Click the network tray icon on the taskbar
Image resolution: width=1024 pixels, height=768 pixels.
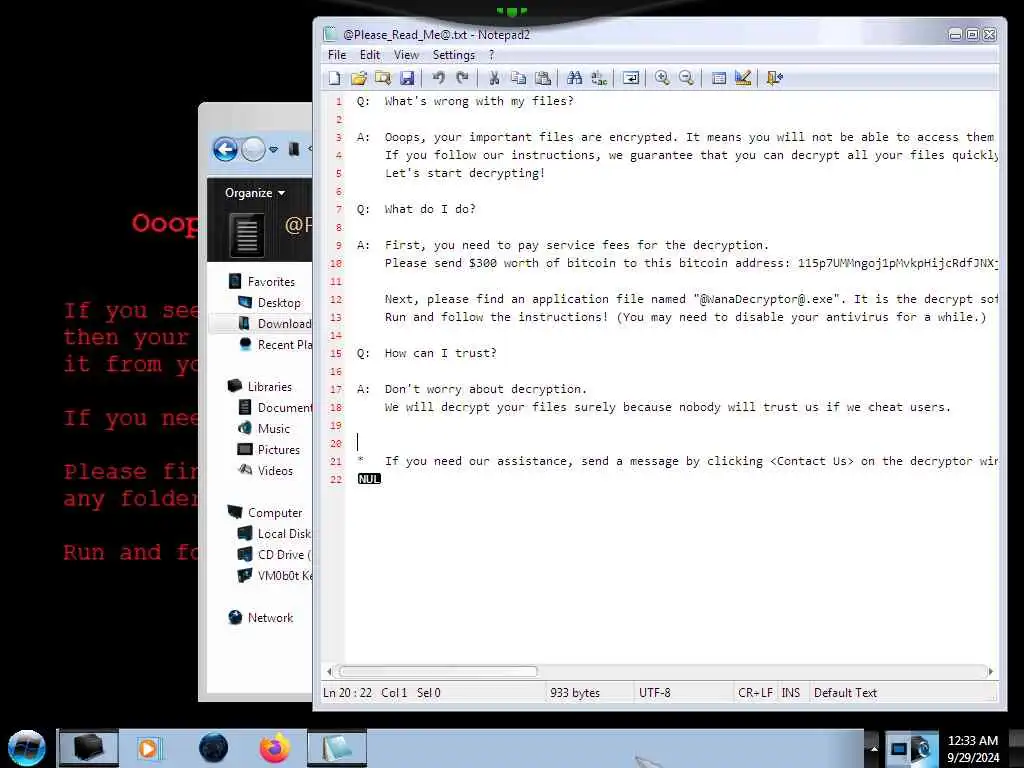[x=899, y=749]
